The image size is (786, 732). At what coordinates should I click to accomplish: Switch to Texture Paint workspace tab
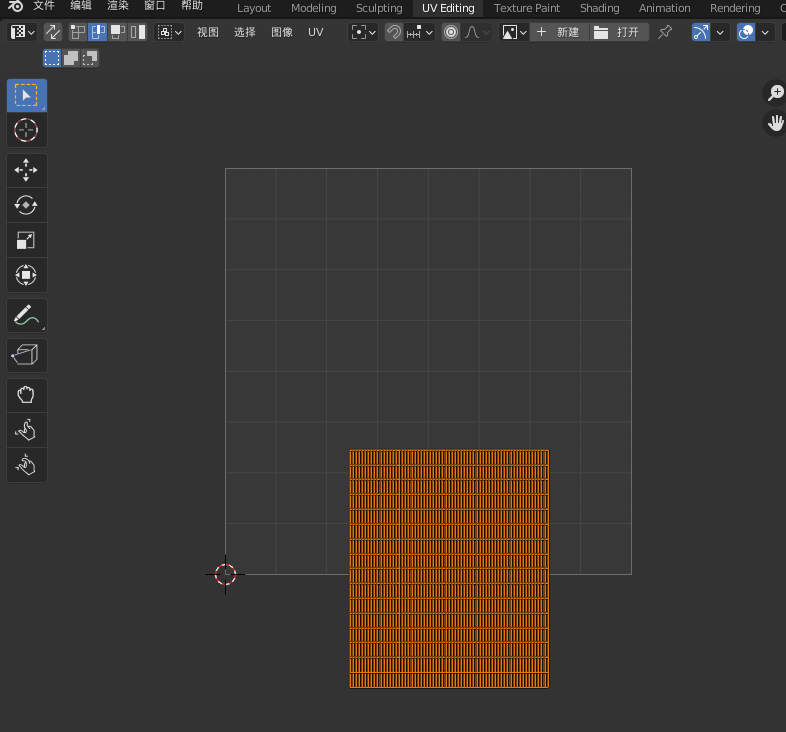[527, 8]
